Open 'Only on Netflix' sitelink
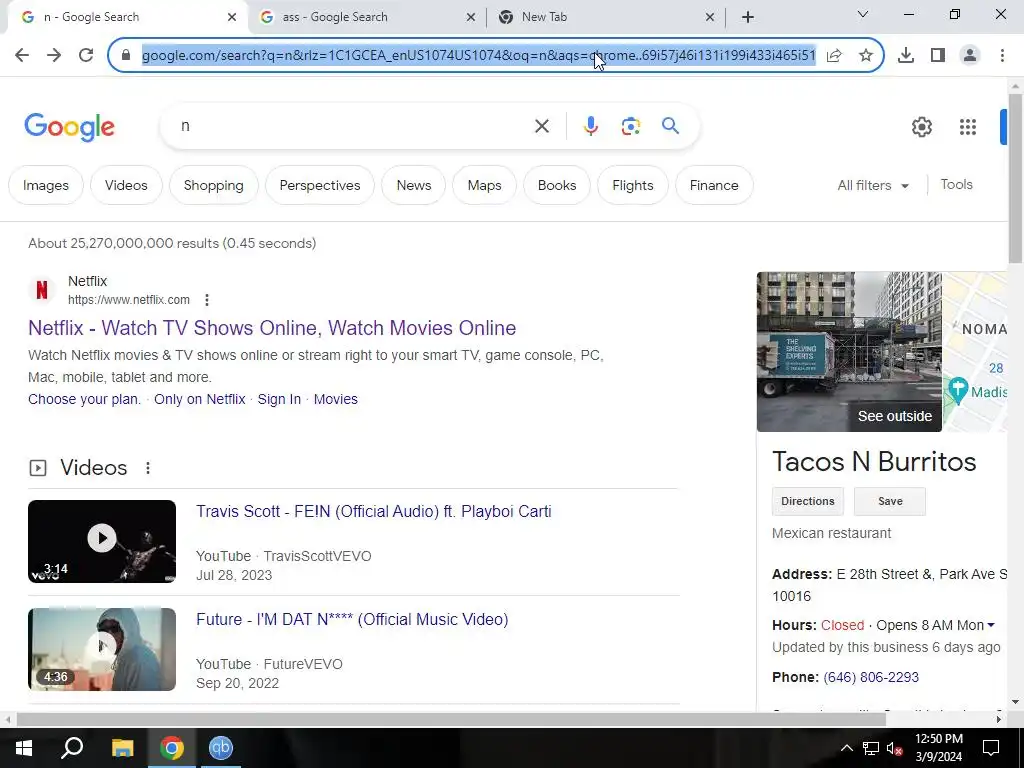The width and height of the screenshot is (1024, 768). point(200,399)
